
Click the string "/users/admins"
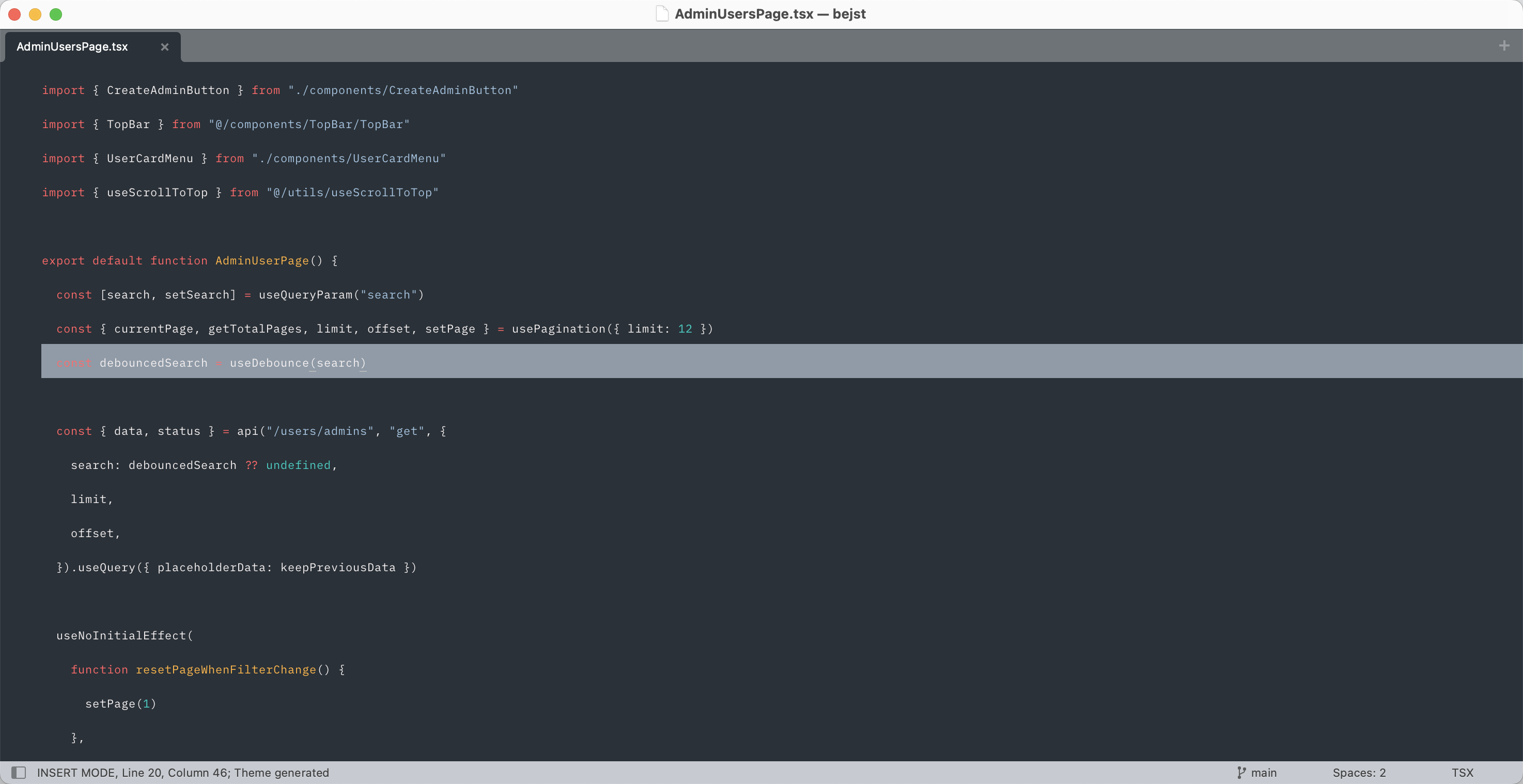(320, 432)
